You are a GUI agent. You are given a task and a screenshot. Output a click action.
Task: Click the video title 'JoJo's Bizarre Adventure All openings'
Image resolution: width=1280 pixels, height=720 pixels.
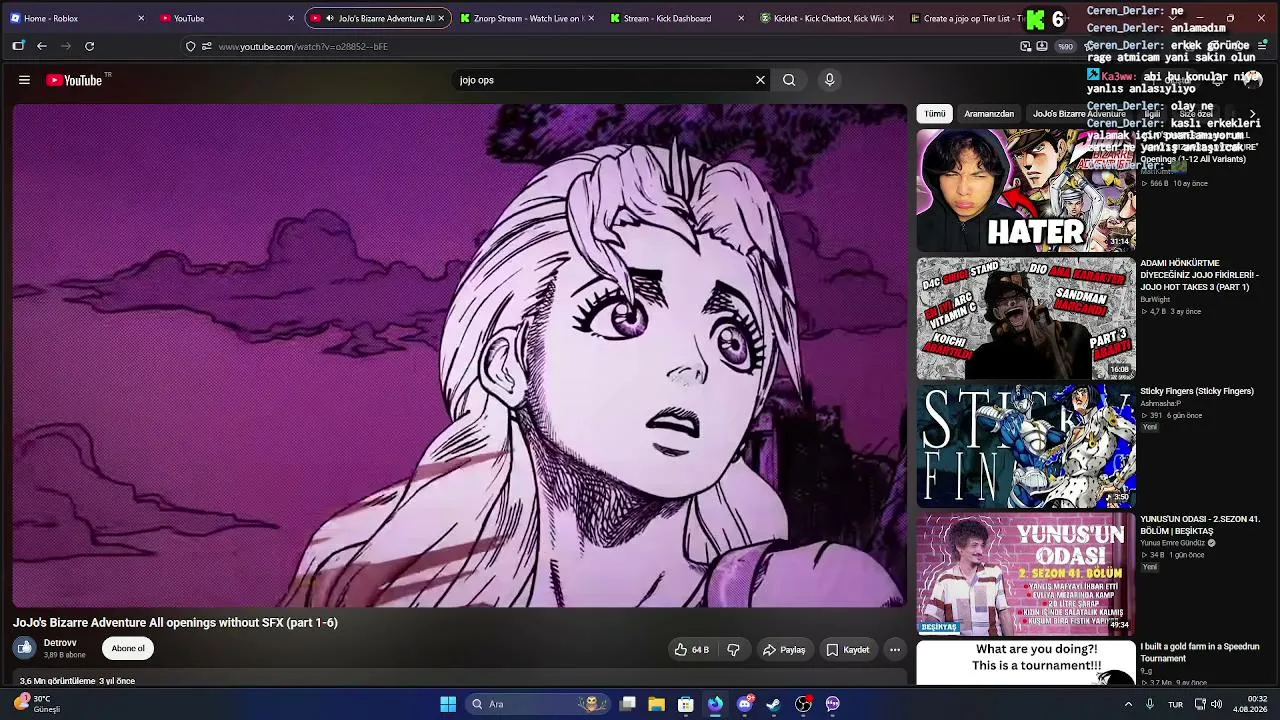coord(175,623)
